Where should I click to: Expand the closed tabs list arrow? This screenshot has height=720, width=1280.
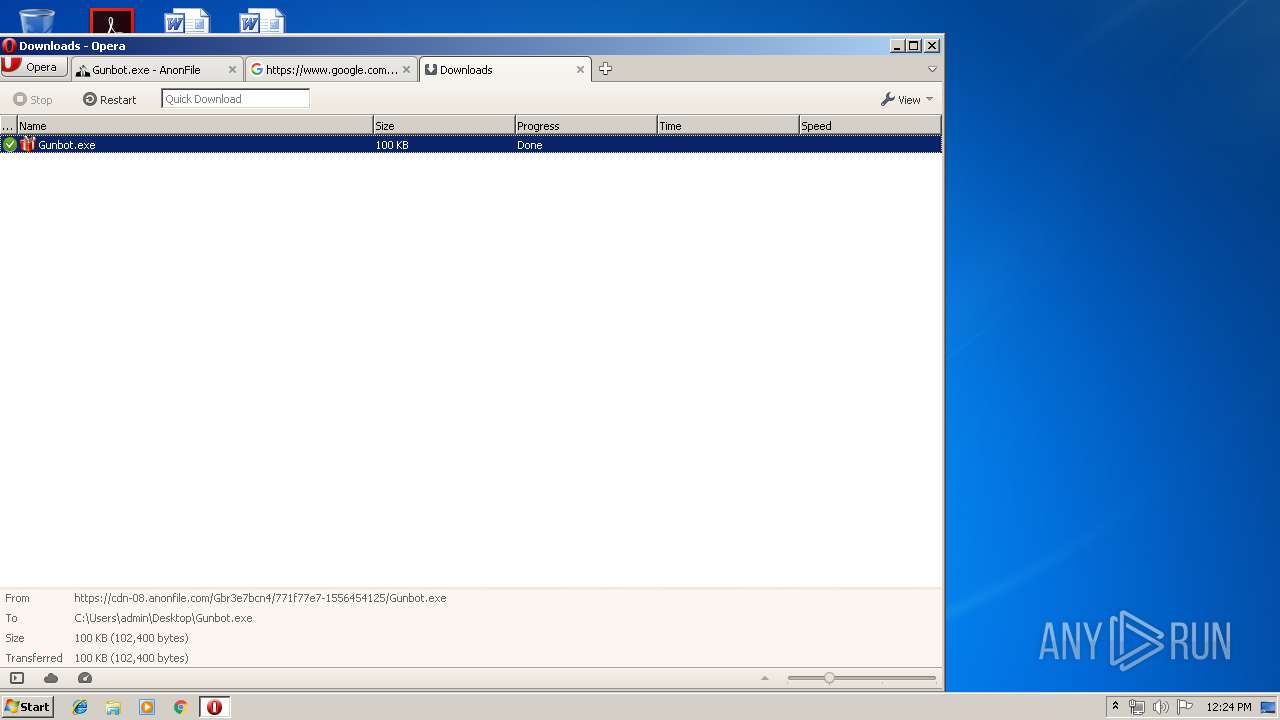coord(932,69)
